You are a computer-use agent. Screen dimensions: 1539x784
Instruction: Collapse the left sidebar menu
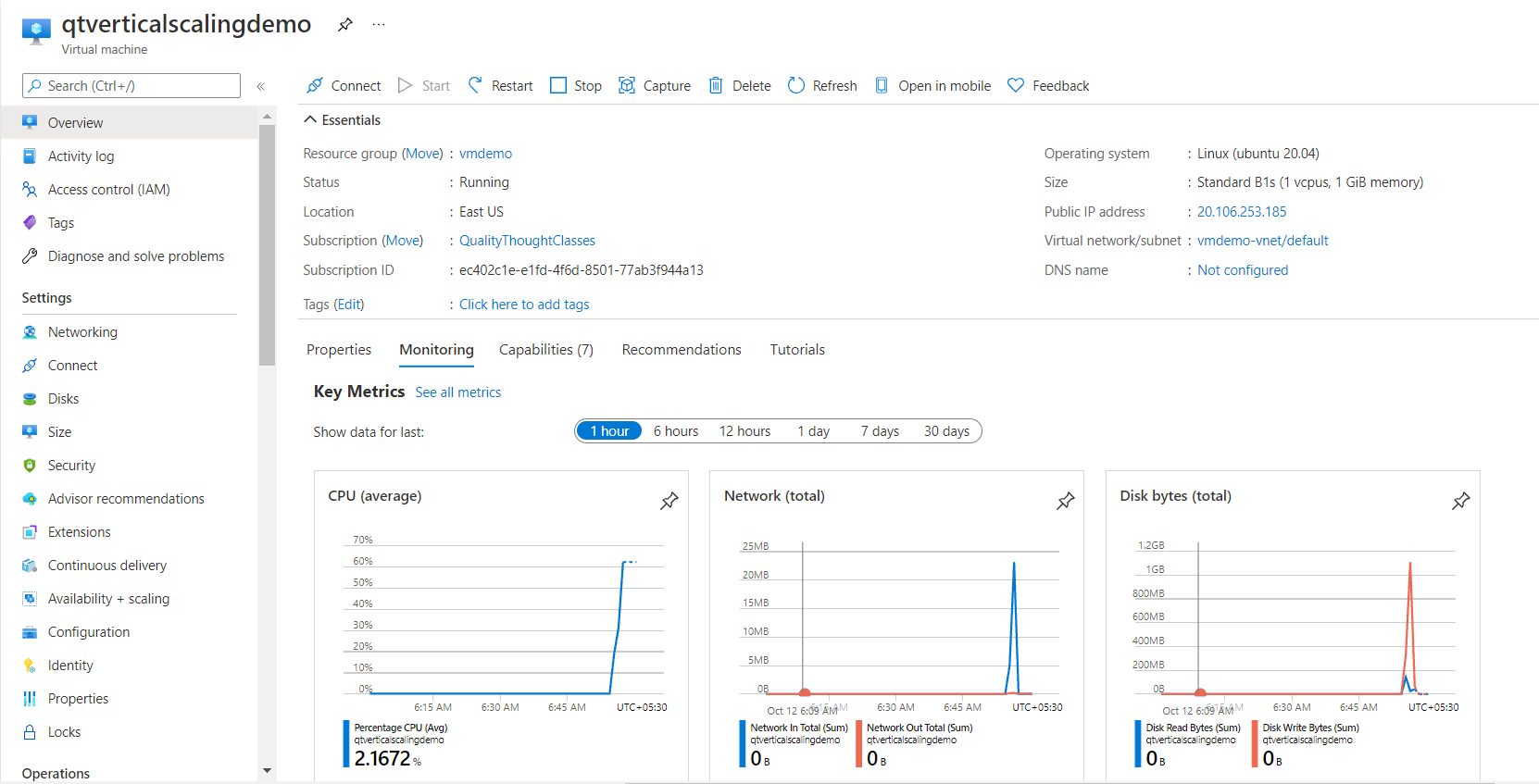(261, 86)
